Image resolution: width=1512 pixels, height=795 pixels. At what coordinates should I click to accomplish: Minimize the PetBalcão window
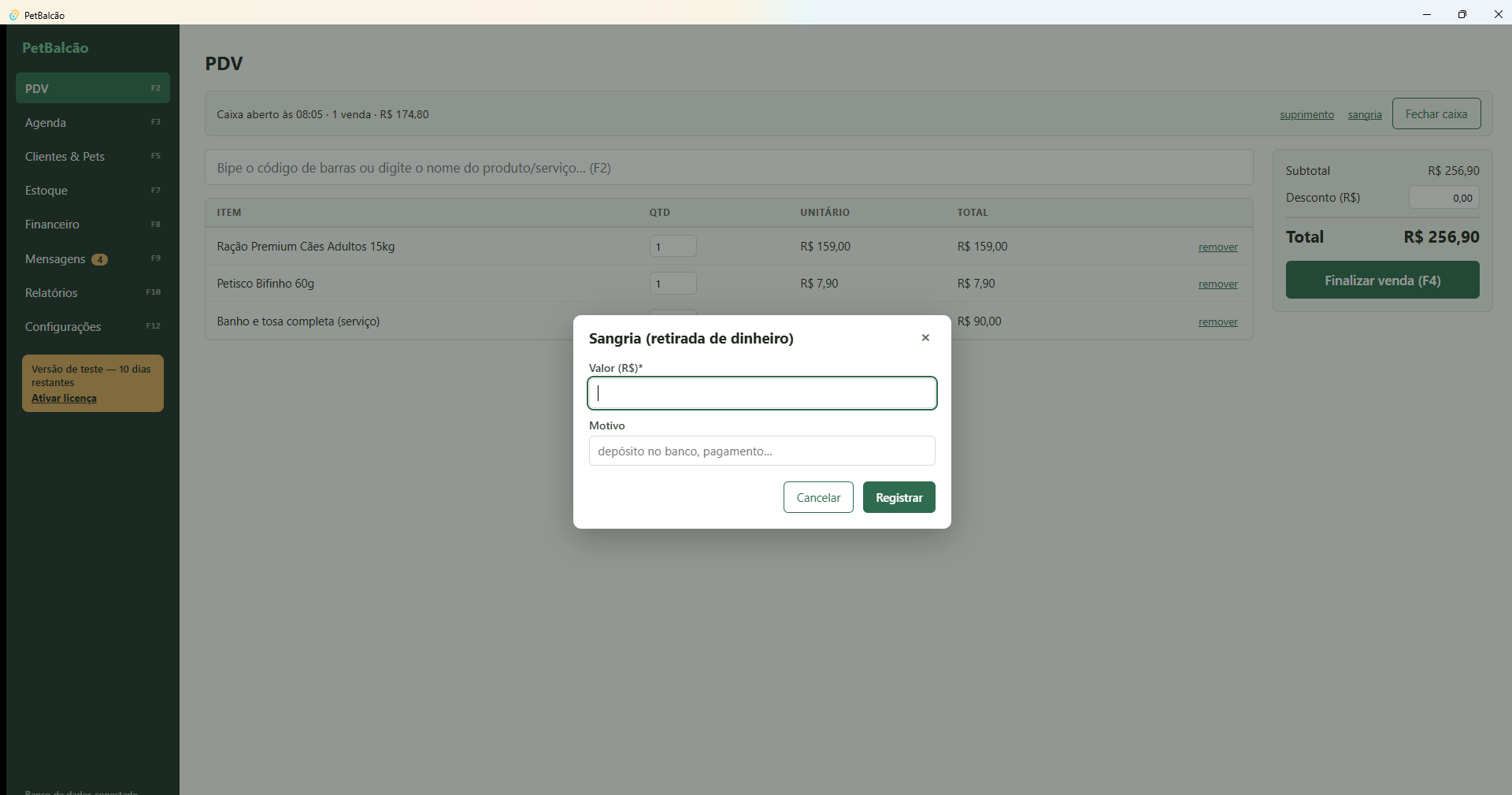tap(1426, 14)
